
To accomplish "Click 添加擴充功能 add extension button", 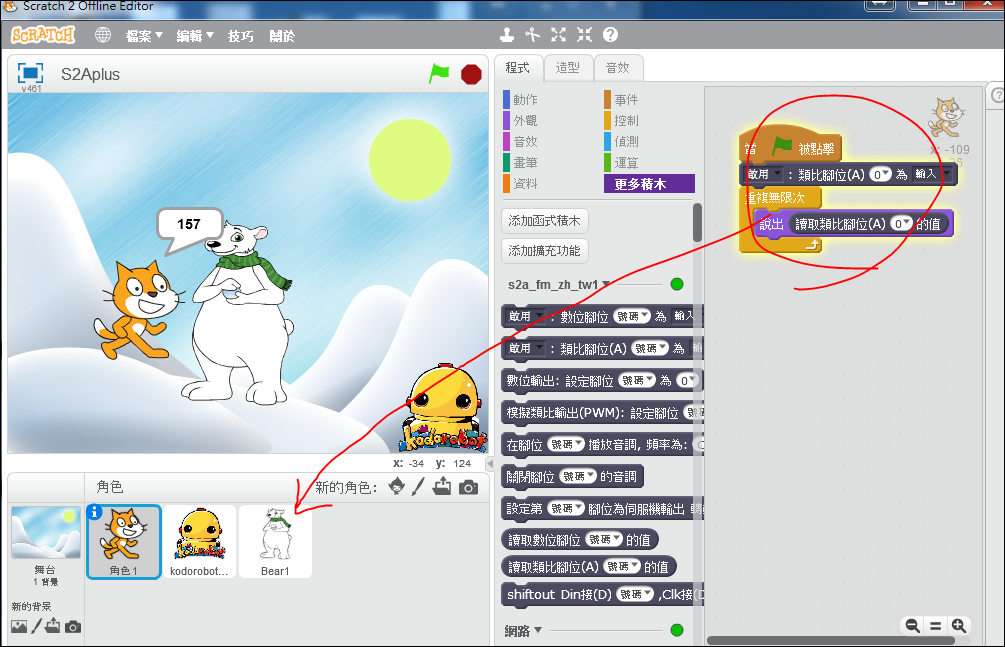I will (x=544, y=250).
